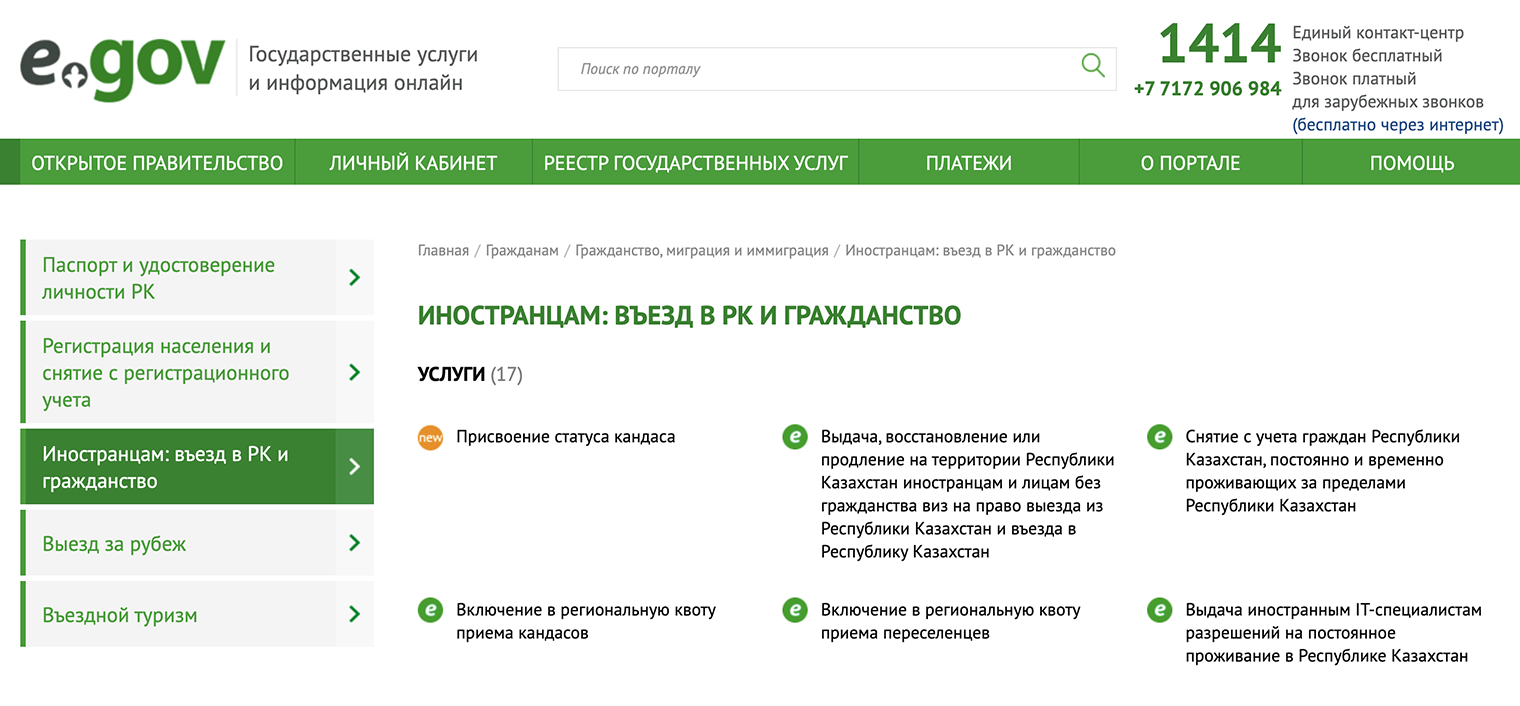Click Гражданство, миграция и иммиграция breadcrumb

pos(702,250)
